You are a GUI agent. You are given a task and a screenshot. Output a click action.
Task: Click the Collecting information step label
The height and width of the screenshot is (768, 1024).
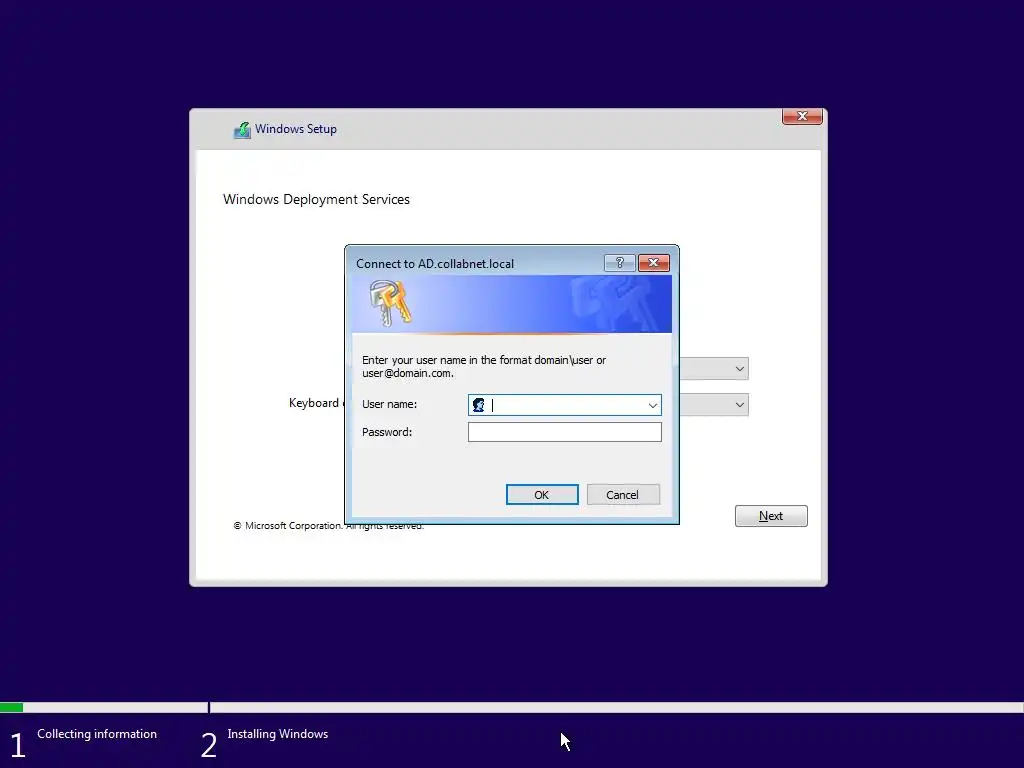tap(97, 733)
